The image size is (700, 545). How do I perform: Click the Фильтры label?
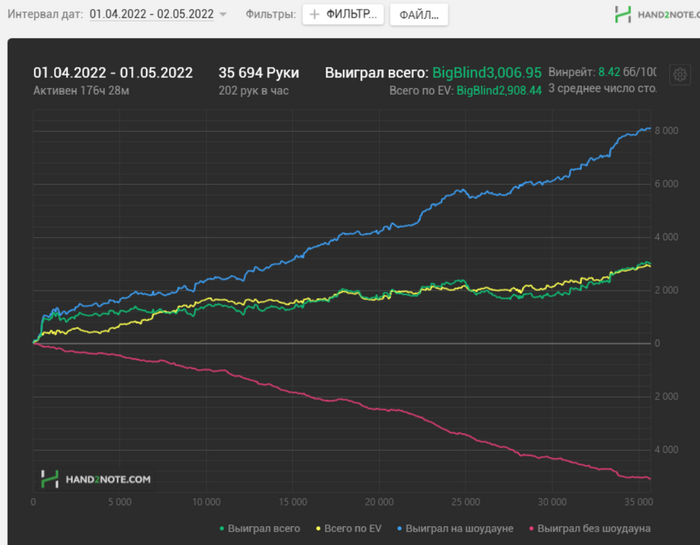(271, 14)
